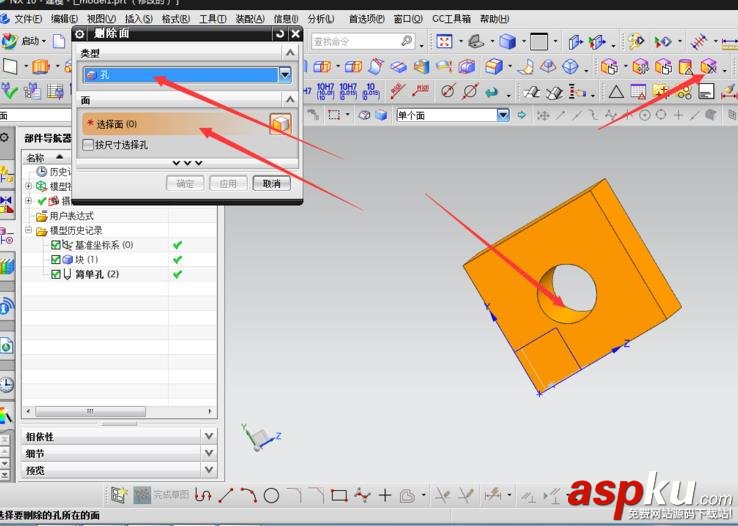The image size is (738, 526).
Task: Open the 文件(F) menu
Action: pyautogui.click(x=28, y=19)
